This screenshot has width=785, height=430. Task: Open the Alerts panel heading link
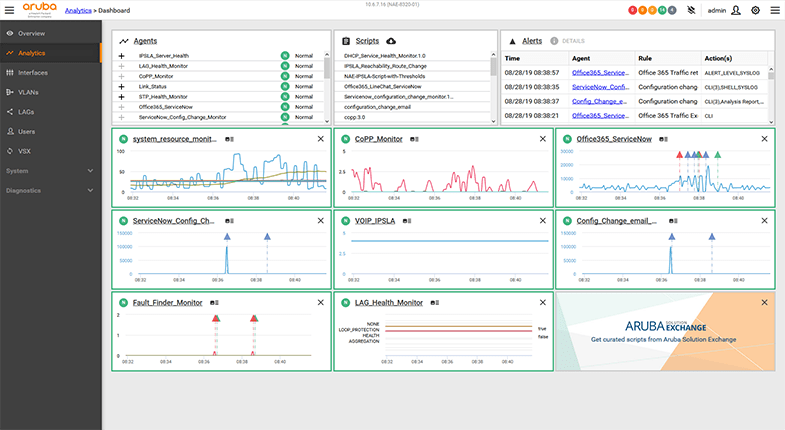pos(532,41)
